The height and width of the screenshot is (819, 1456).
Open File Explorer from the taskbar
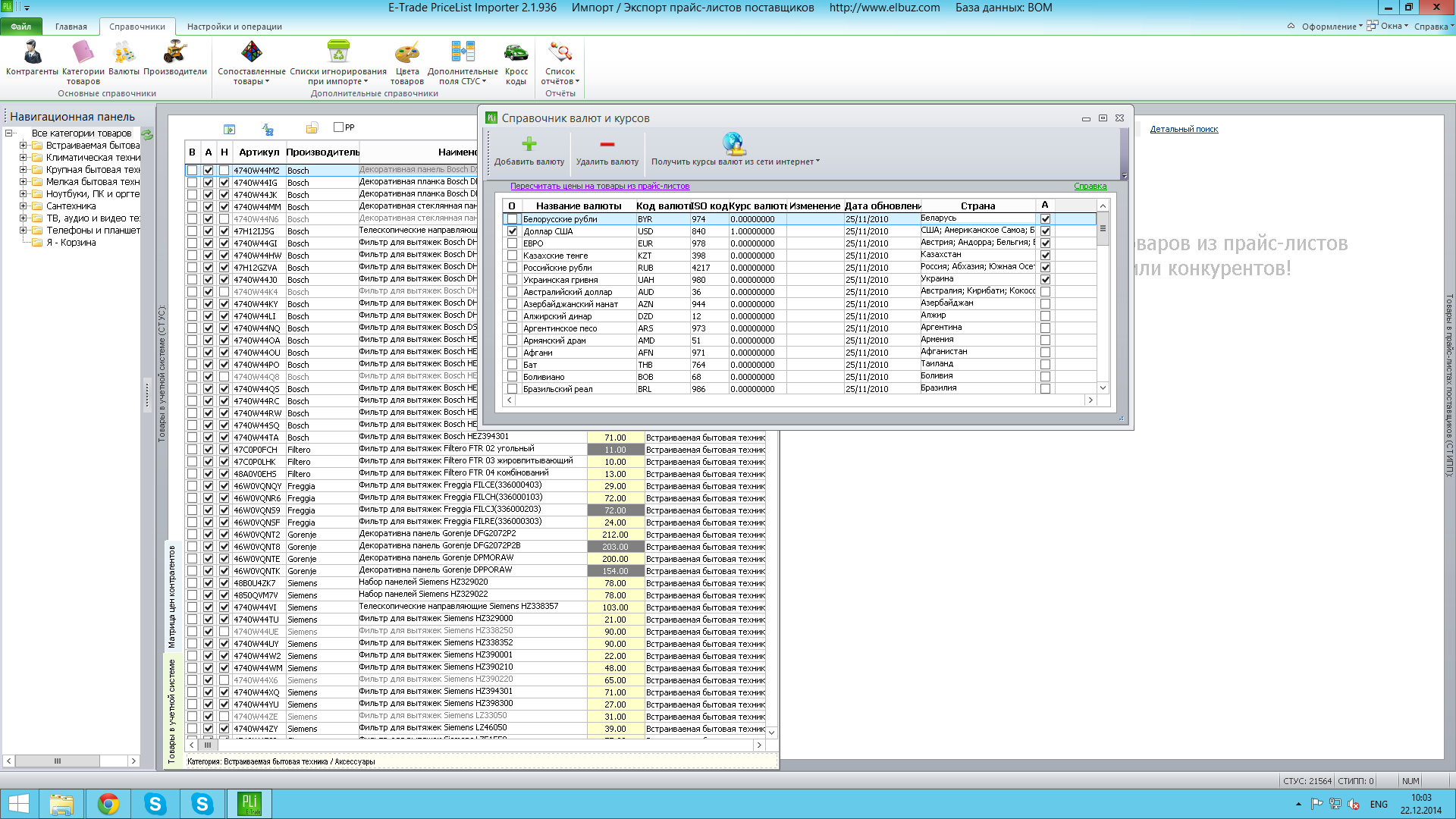[x=61, y=804]
